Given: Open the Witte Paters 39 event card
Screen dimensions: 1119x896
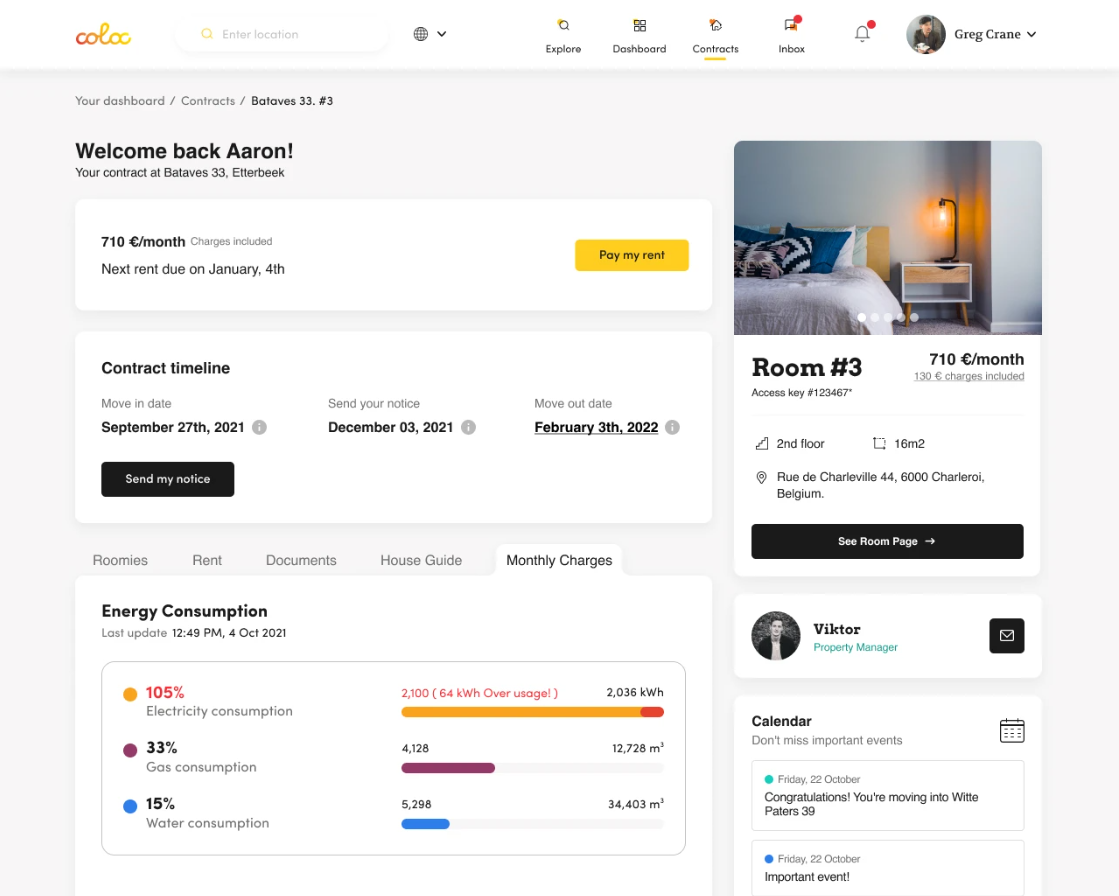Looking at the screenshot, I should (887, 795).
